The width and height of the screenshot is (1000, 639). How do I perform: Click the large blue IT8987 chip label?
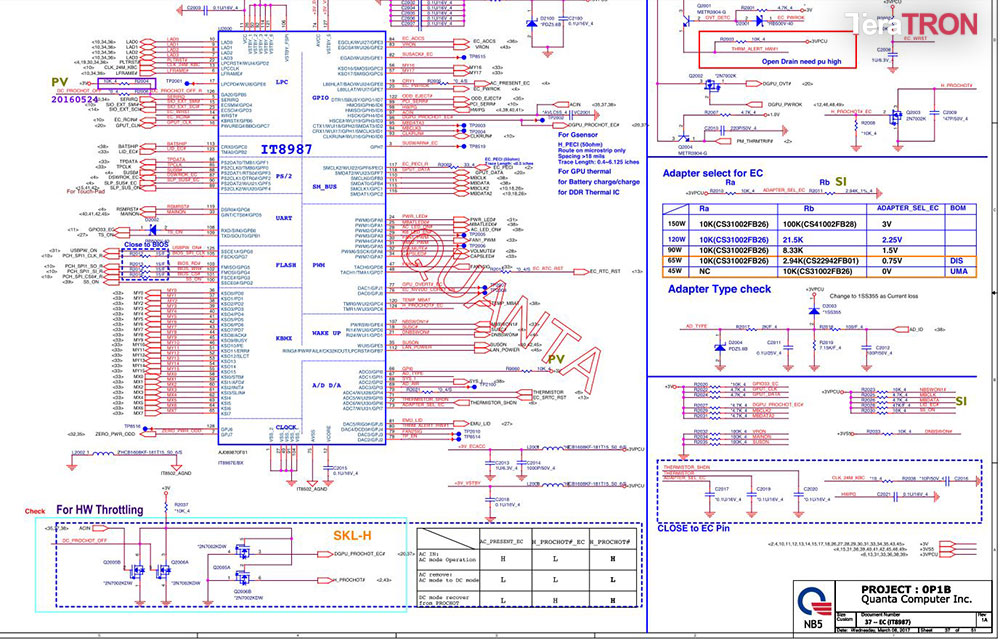point(286,149)
